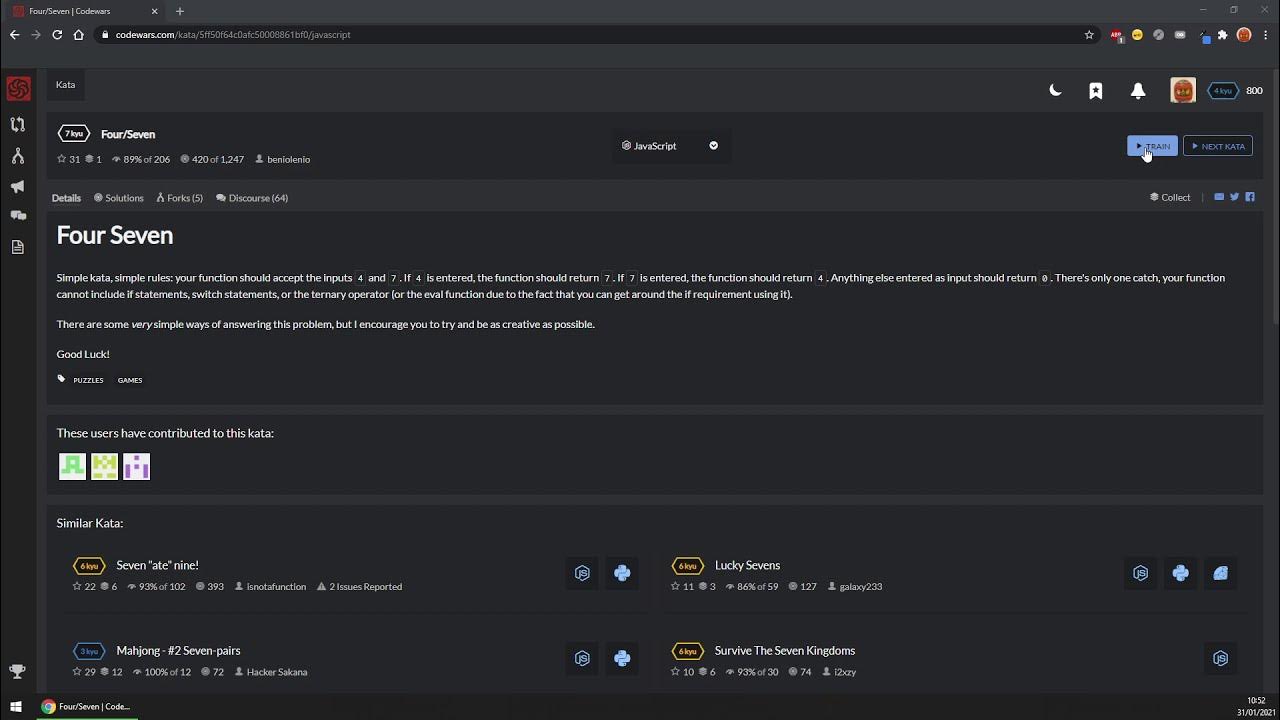Toggle dark mode moon icon

coord(1055,91)
